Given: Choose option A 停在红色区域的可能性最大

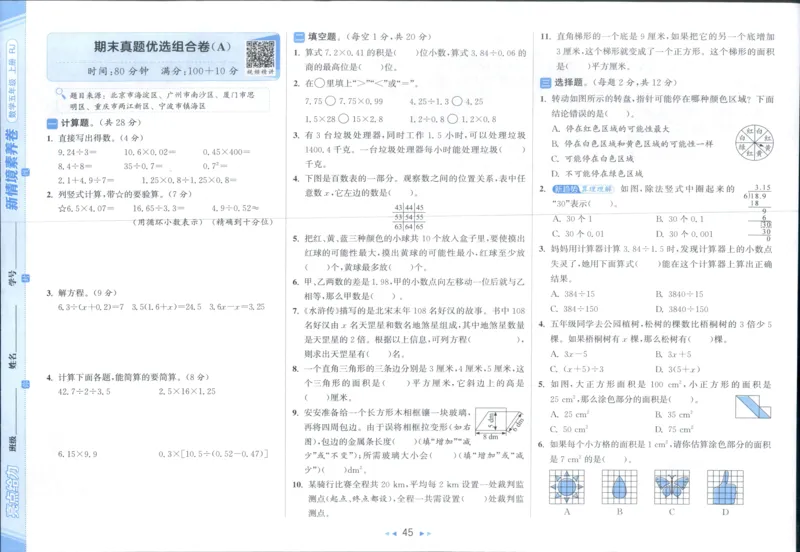Looking at the screenshot, I should pos(610,129).
